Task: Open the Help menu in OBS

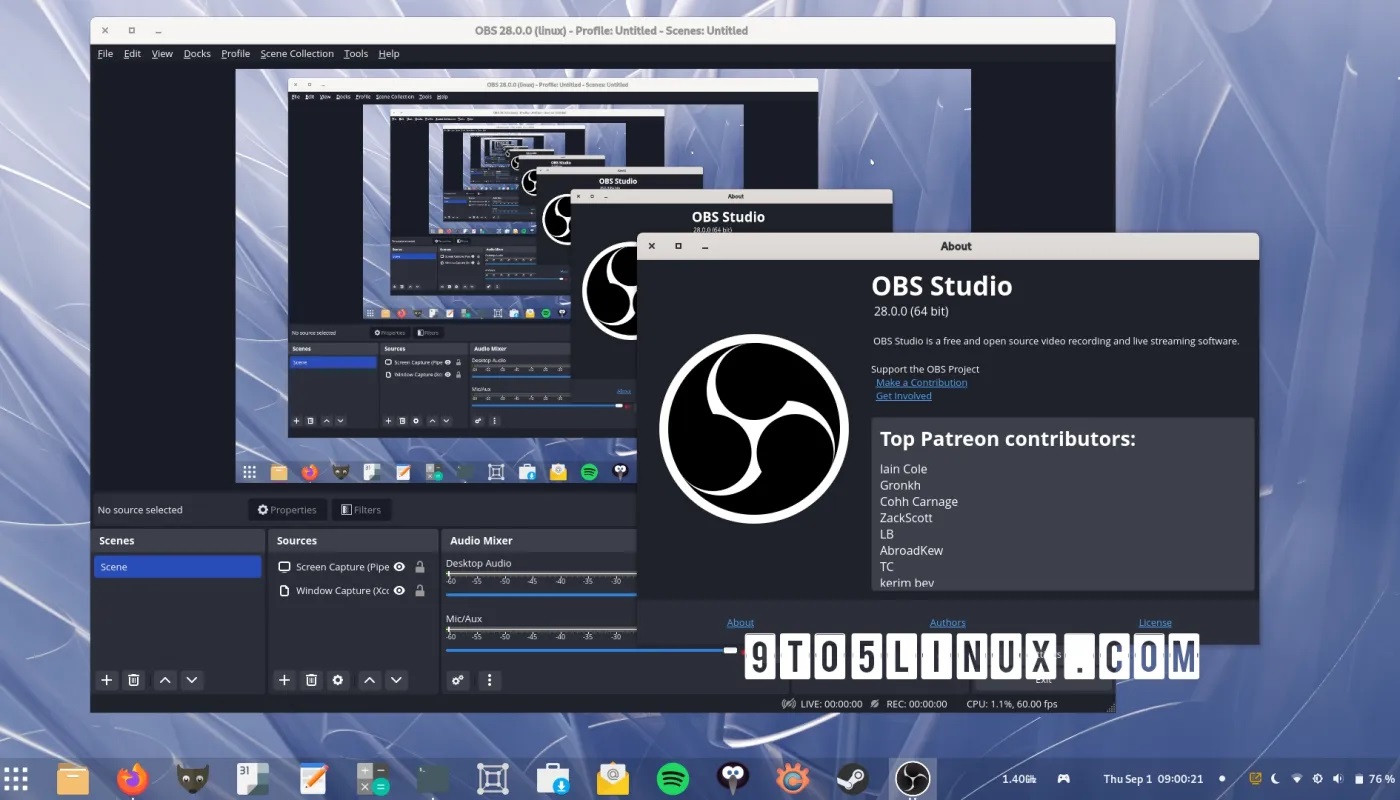Action: coord(389,54)
